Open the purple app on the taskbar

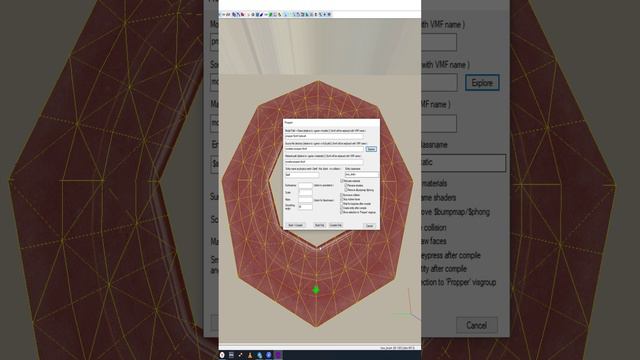(x=278, y=355)
